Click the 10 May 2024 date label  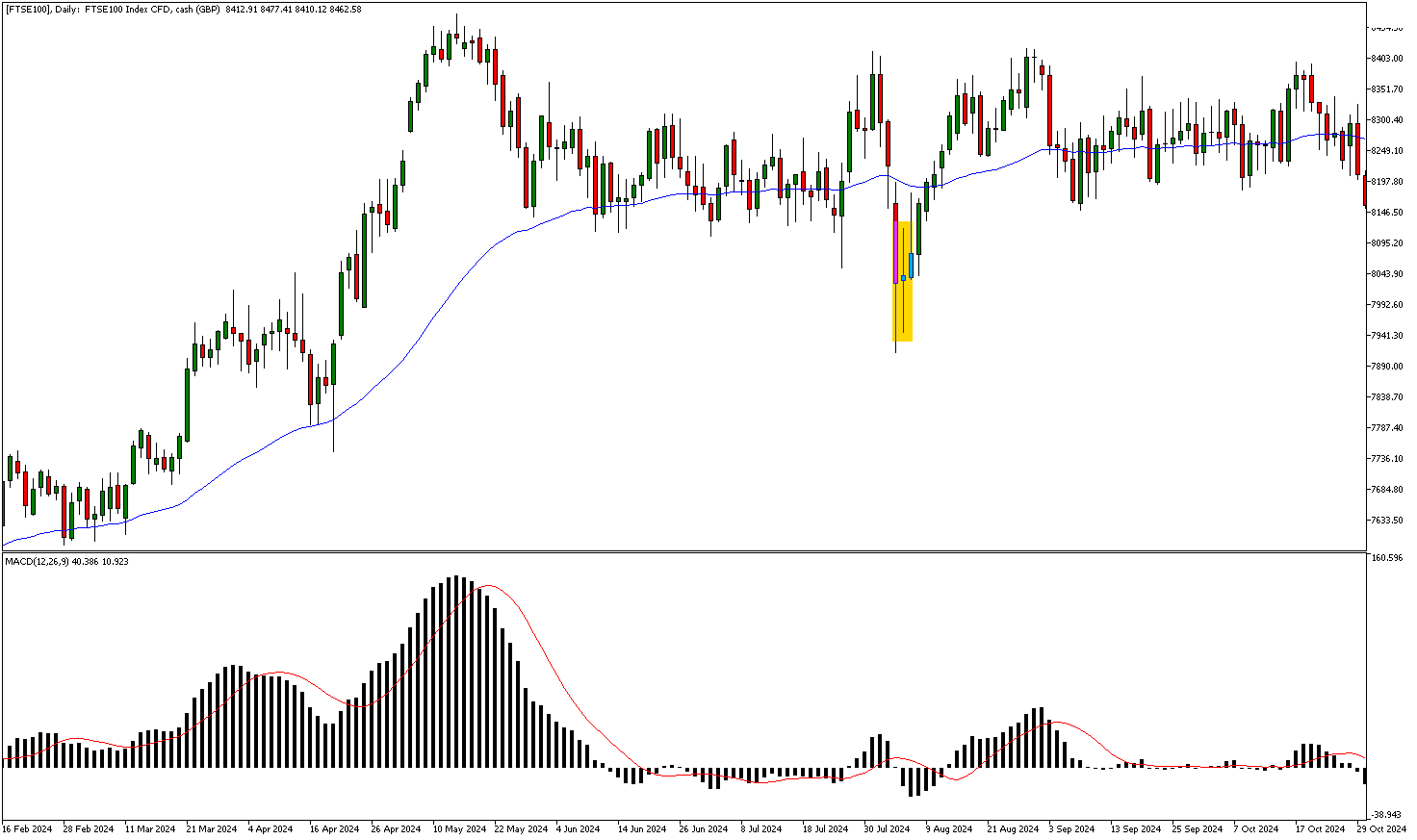pyautogui.click(x=459, y=828)
